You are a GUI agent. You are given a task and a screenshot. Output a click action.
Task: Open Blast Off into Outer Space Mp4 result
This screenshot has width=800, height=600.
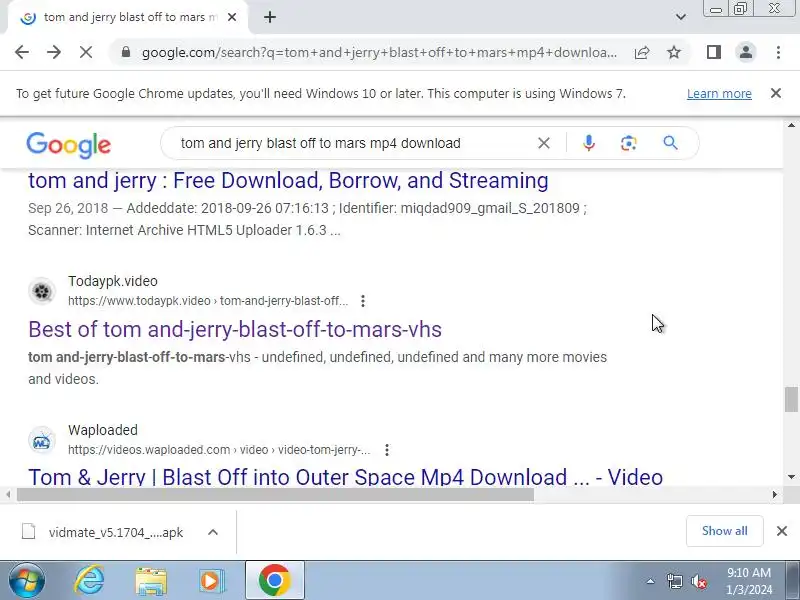(345, 478)
